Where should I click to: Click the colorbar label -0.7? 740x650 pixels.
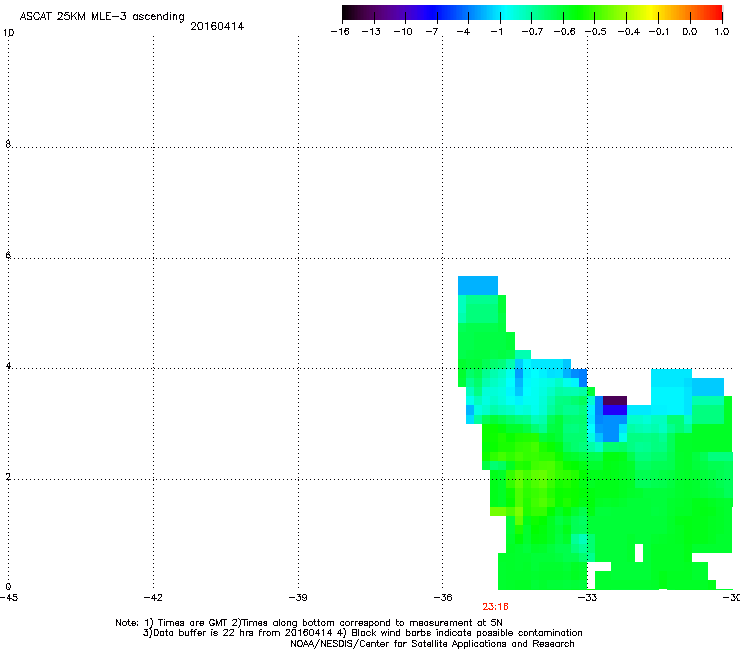point(532,32)
